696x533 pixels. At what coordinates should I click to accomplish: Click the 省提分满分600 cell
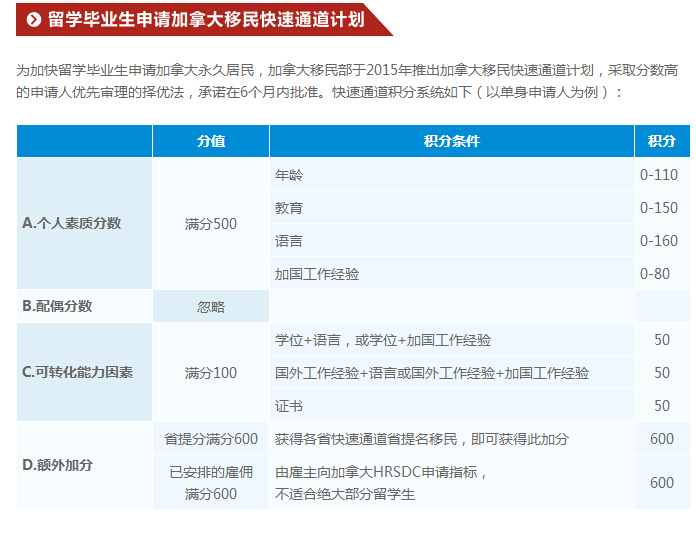(211, 438)
